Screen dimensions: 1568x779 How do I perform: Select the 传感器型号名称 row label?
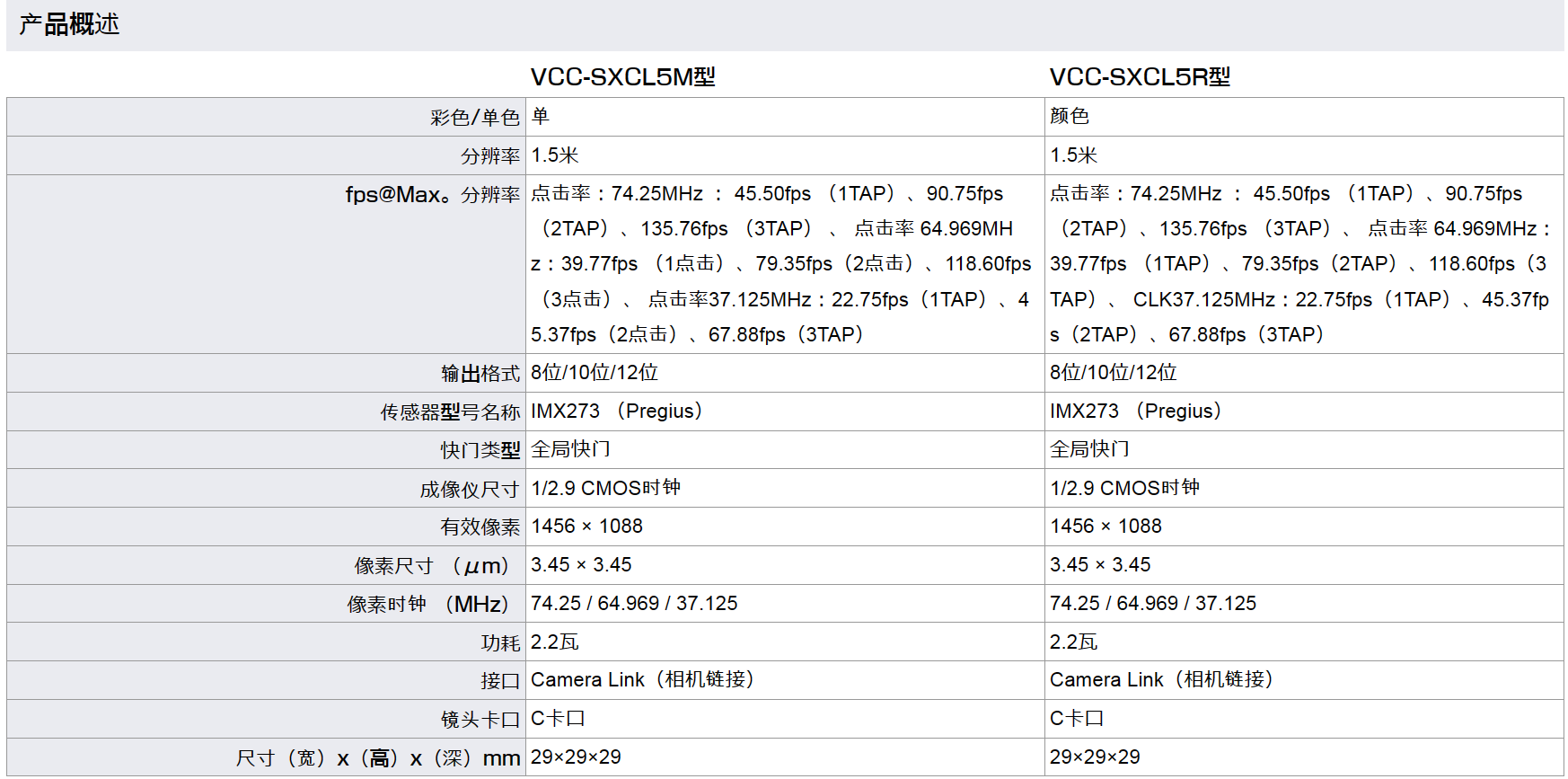tap(451, 412)
